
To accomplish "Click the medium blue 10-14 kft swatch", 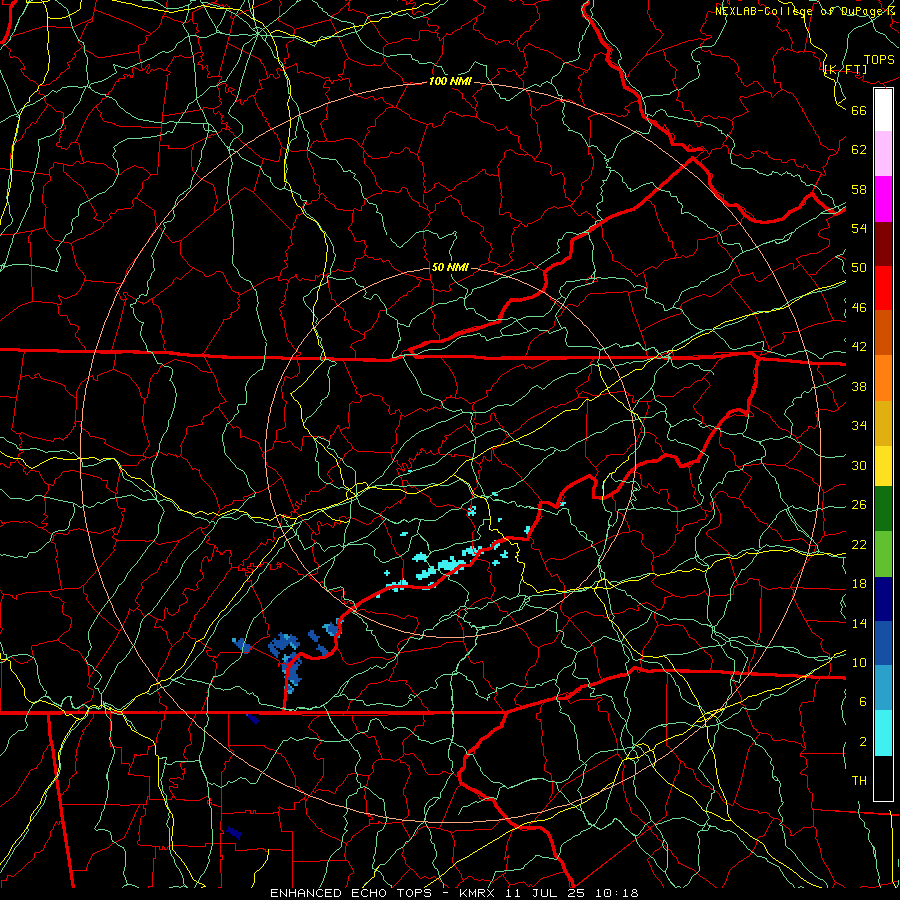I will [x=883, y=643].
